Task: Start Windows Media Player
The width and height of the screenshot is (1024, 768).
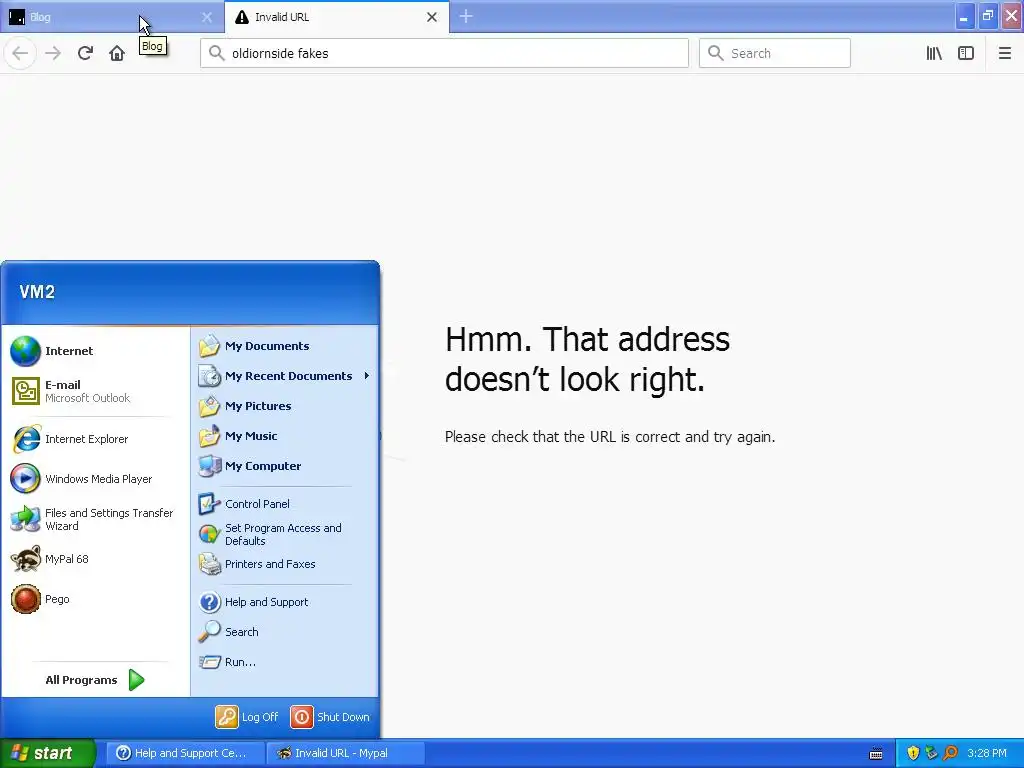Action: tap(96, 479)
